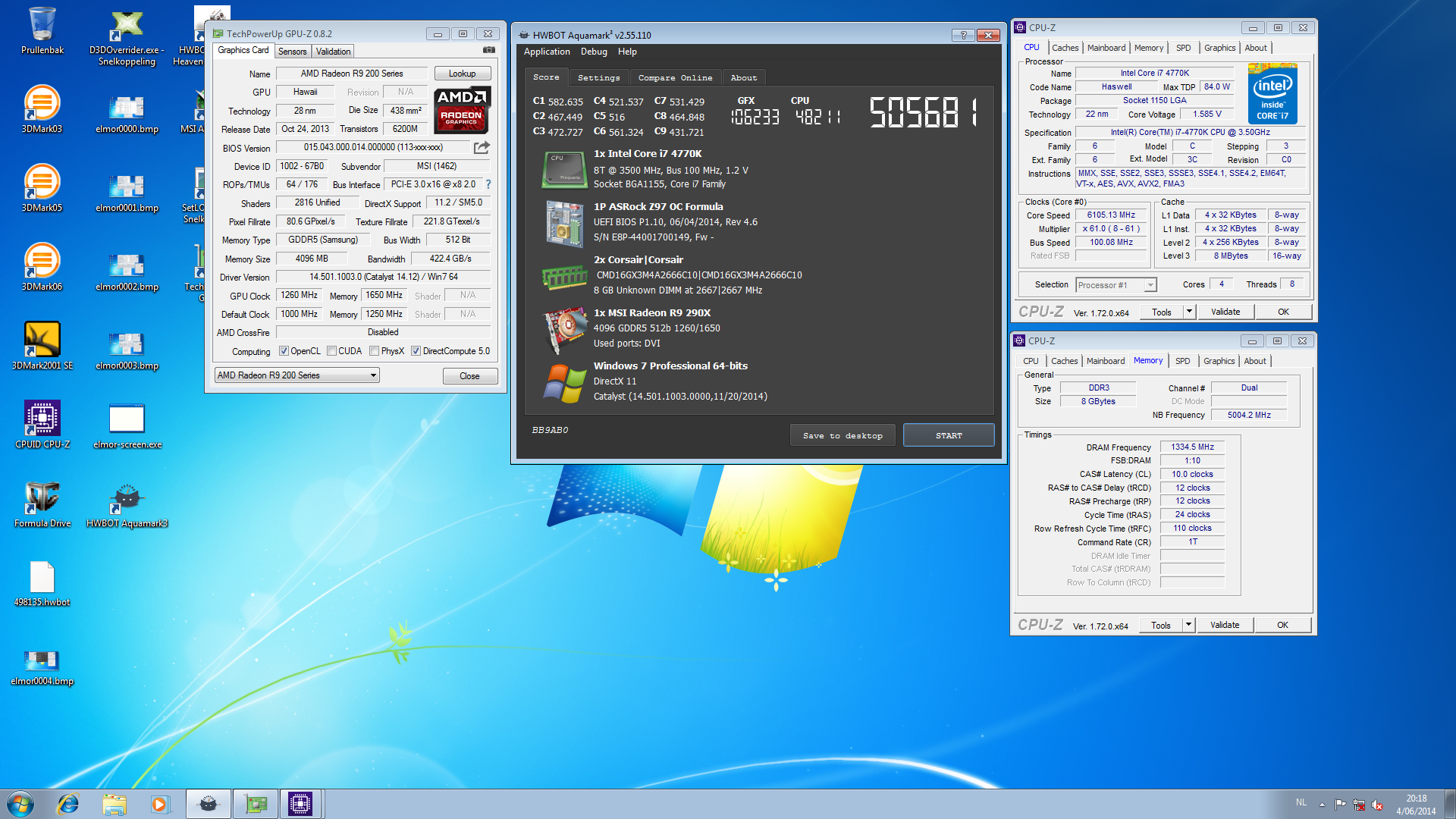Click the GPU-Z BIOS share/export icon
The width and height of the screenshot is (1456, 819).
(x=482, y=147)
